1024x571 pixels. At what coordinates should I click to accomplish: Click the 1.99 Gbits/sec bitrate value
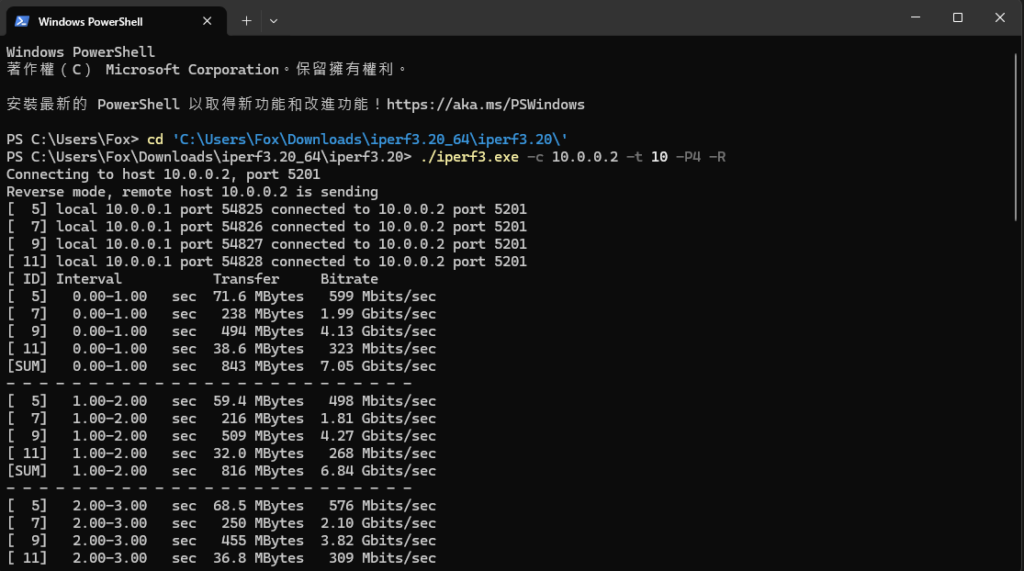tap(378, 314)
